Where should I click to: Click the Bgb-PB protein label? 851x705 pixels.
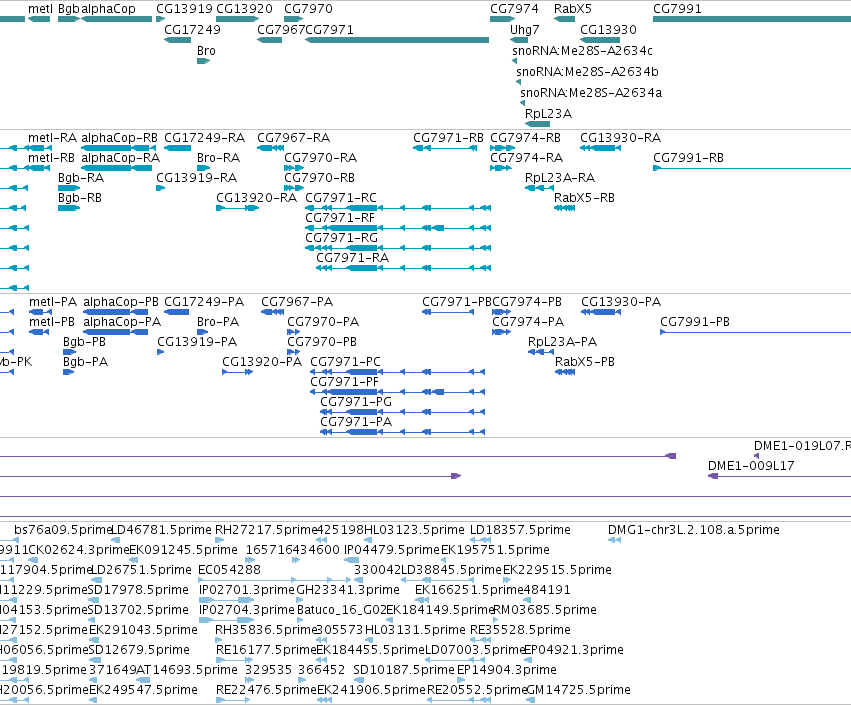[84, 342]
